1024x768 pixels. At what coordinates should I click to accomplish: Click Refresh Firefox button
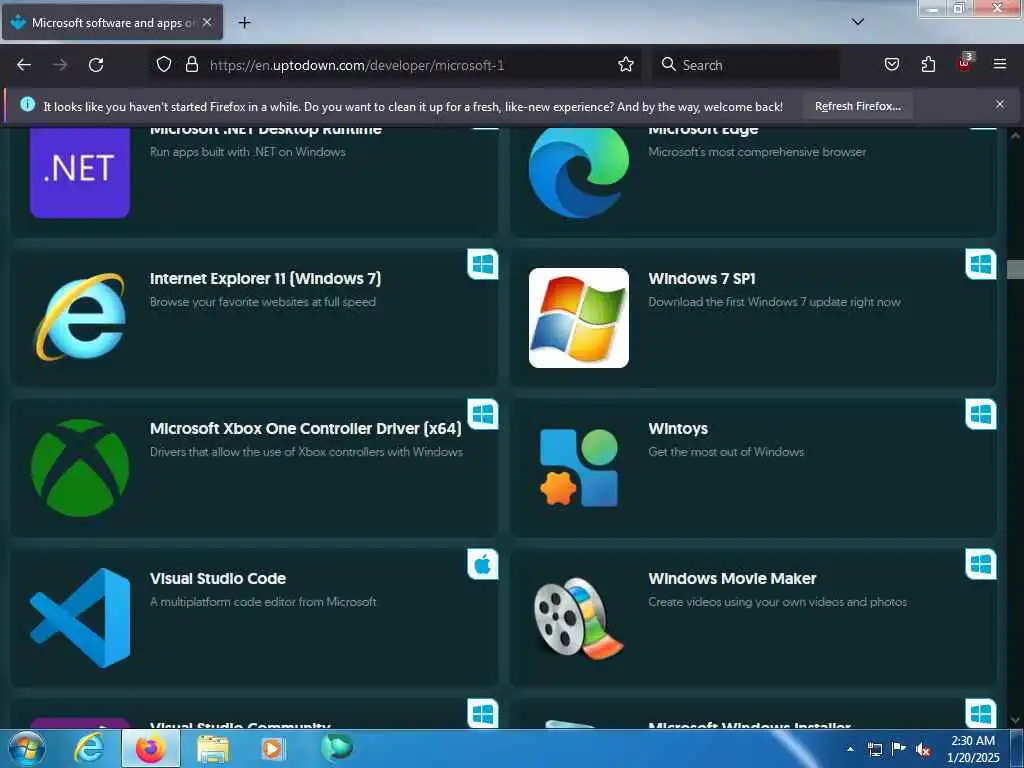857,106
